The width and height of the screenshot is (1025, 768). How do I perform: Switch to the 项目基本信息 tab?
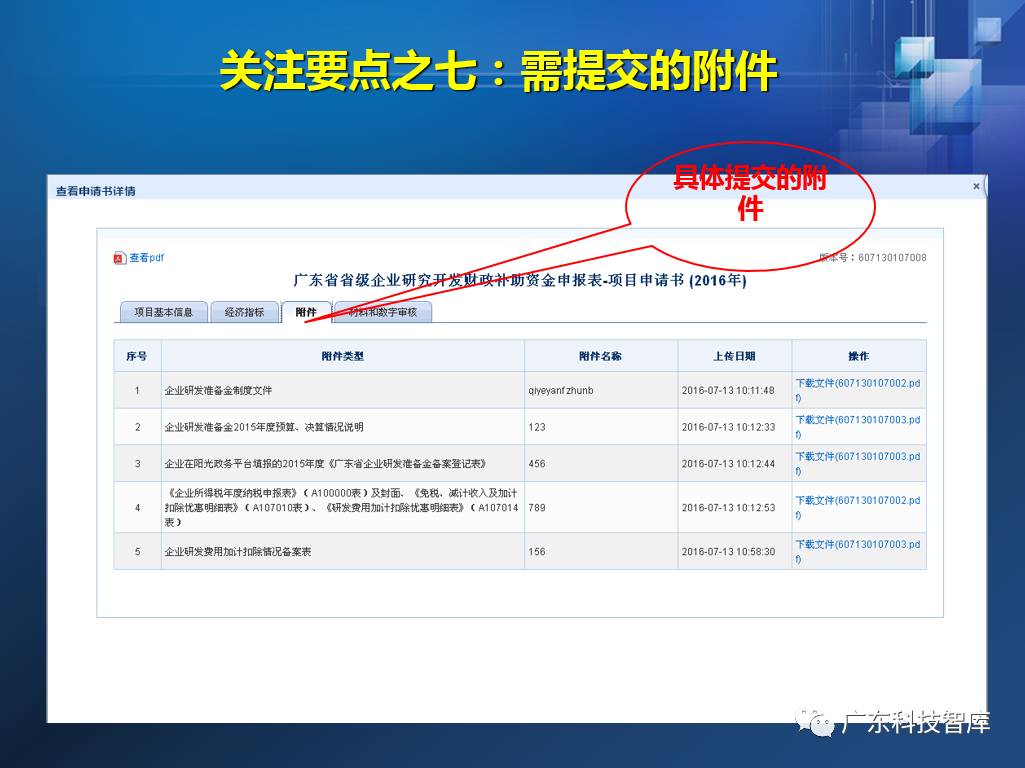(163, 312)
